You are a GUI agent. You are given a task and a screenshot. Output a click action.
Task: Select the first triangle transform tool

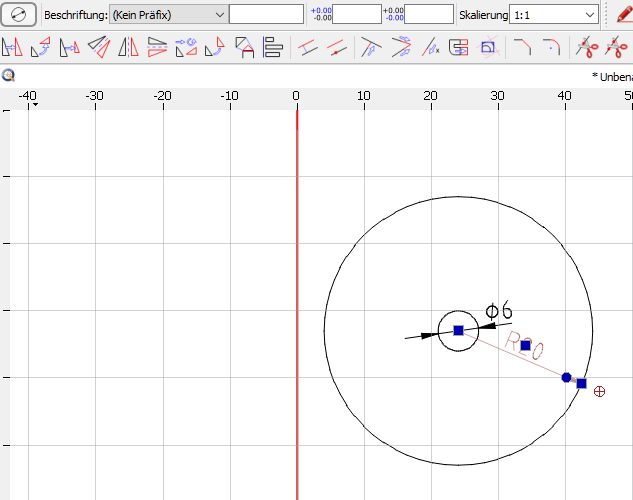(13, 46)
